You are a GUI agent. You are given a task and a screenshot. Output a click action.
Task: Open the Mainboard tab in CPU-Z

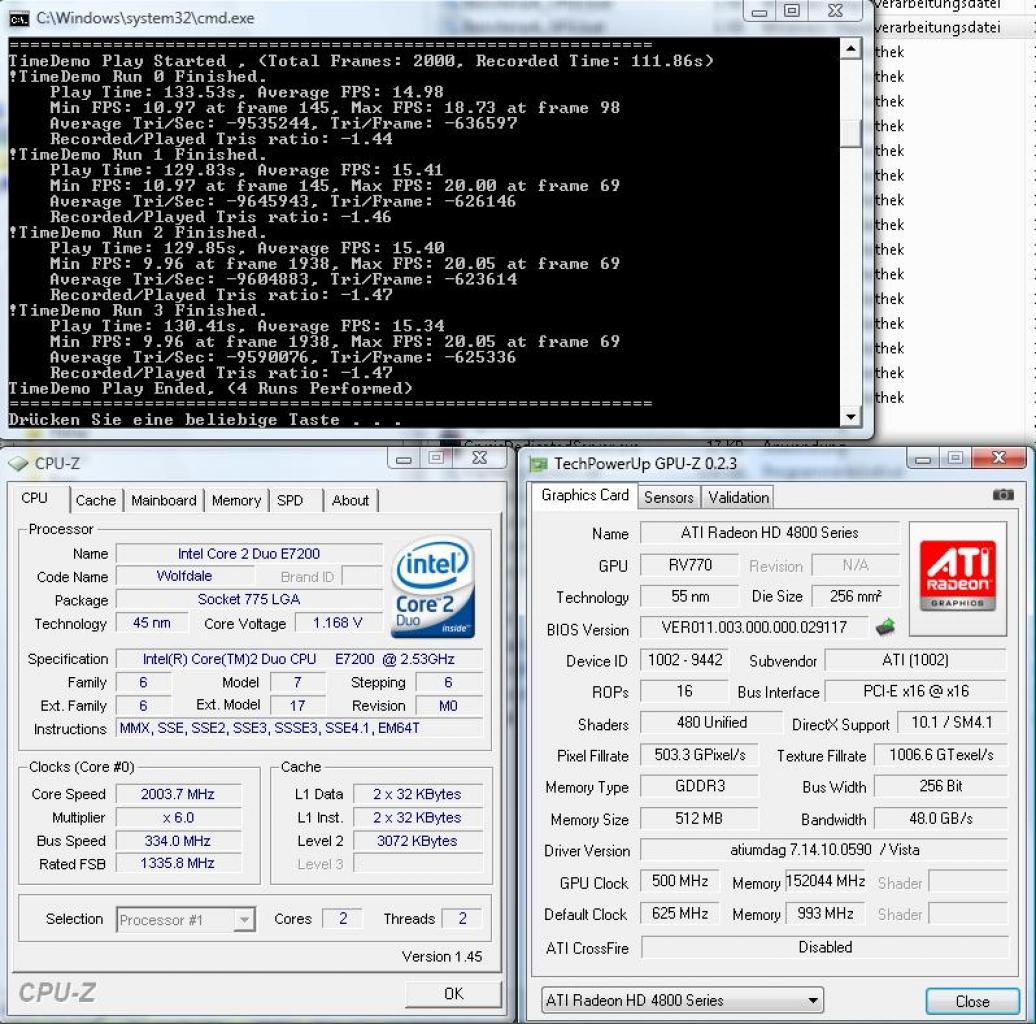coord(164,501)
